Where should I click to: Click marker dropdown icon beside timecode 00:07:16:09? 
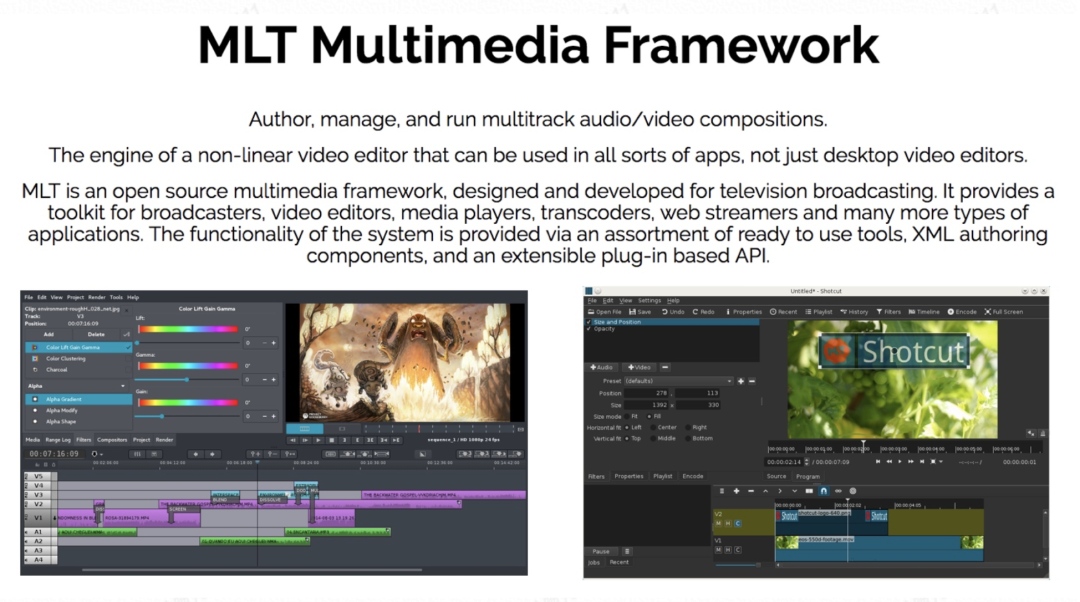[97, 454]
